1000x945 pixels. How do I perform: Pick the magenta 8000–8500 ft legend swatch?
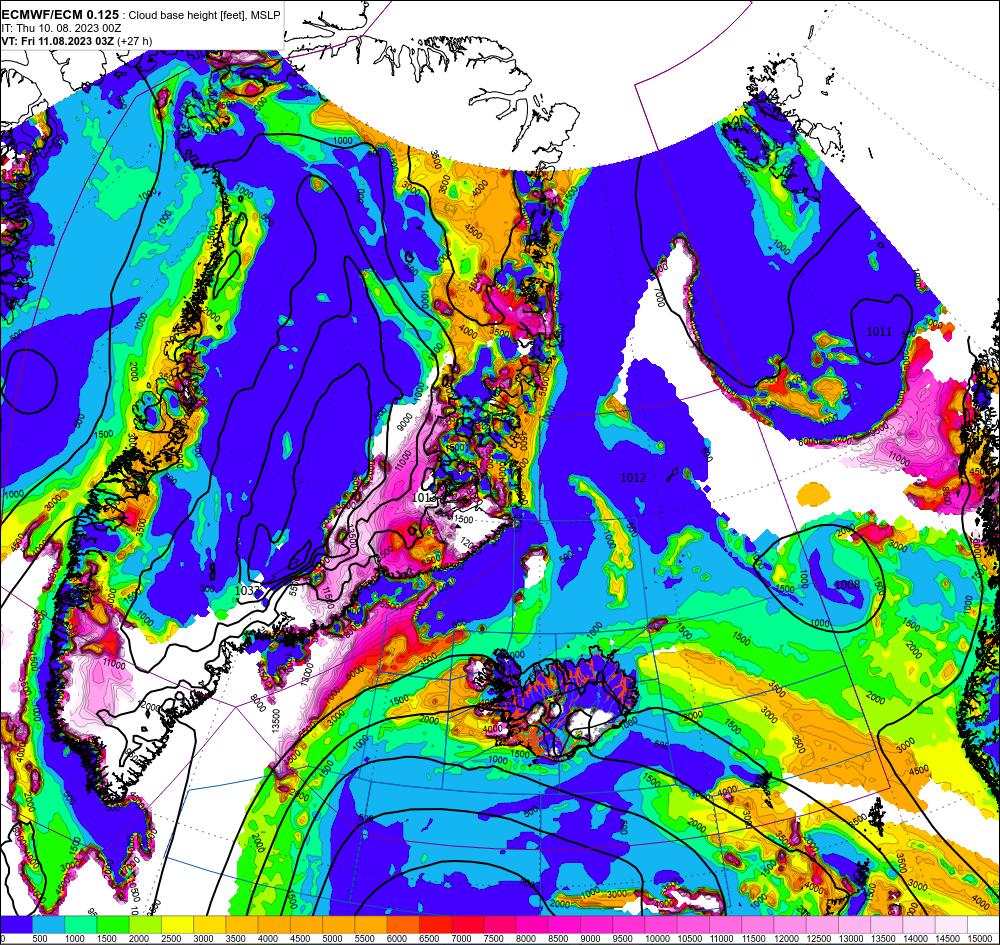tap(532, 925)
